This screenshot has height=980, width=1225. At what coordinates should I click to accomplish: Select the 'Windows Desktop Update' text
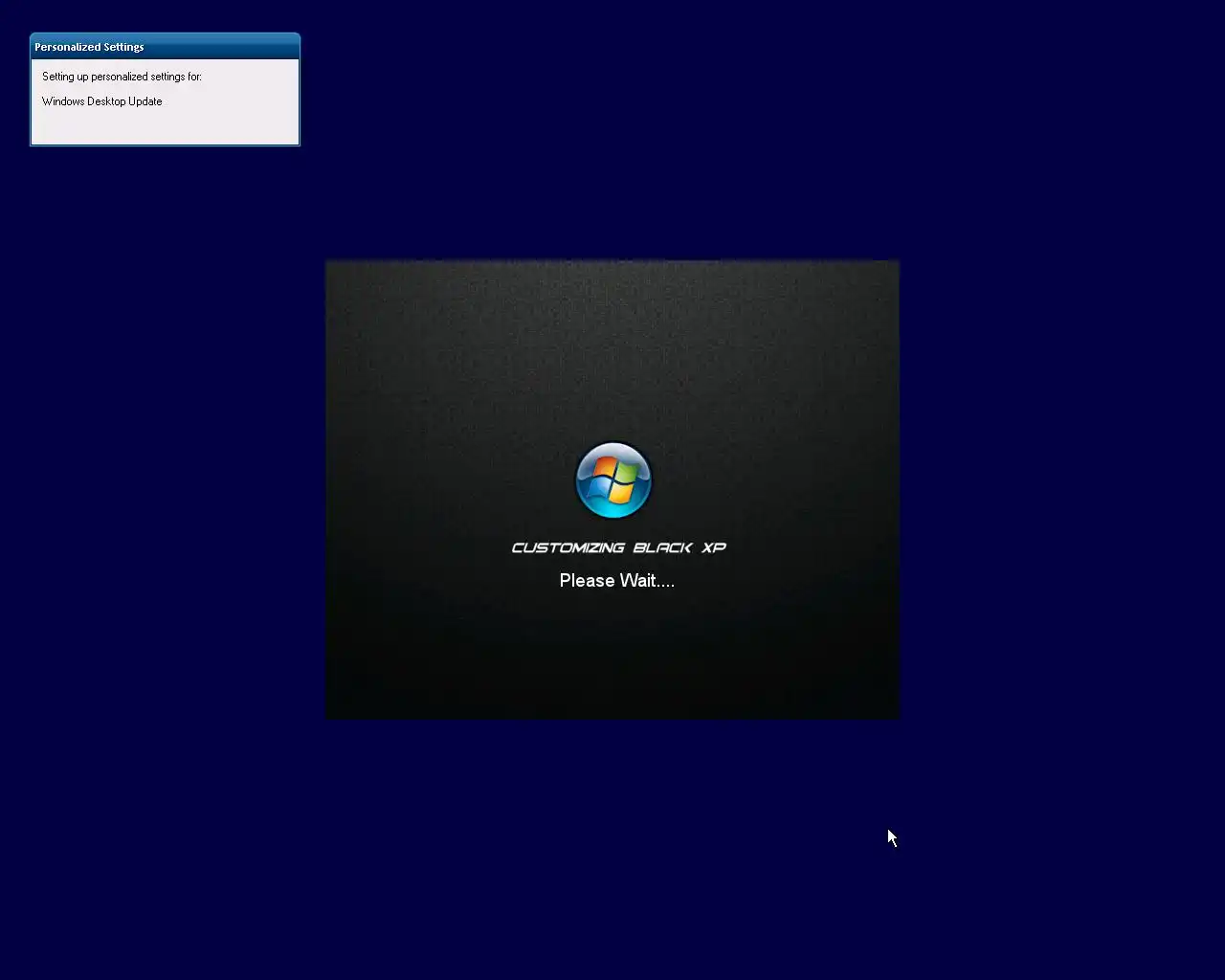coord(102,101)
